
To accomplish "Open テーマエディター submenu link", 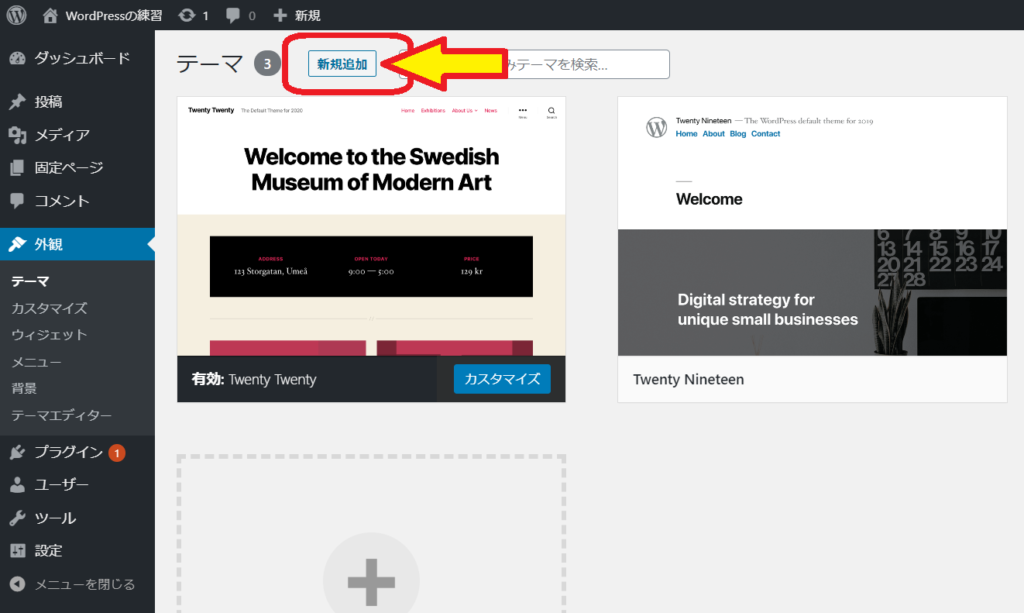I will (61, 415).
